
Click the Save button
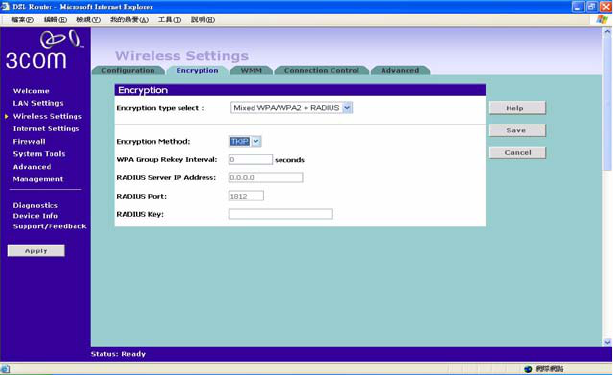pyautogui.click(x=517, y=130)
